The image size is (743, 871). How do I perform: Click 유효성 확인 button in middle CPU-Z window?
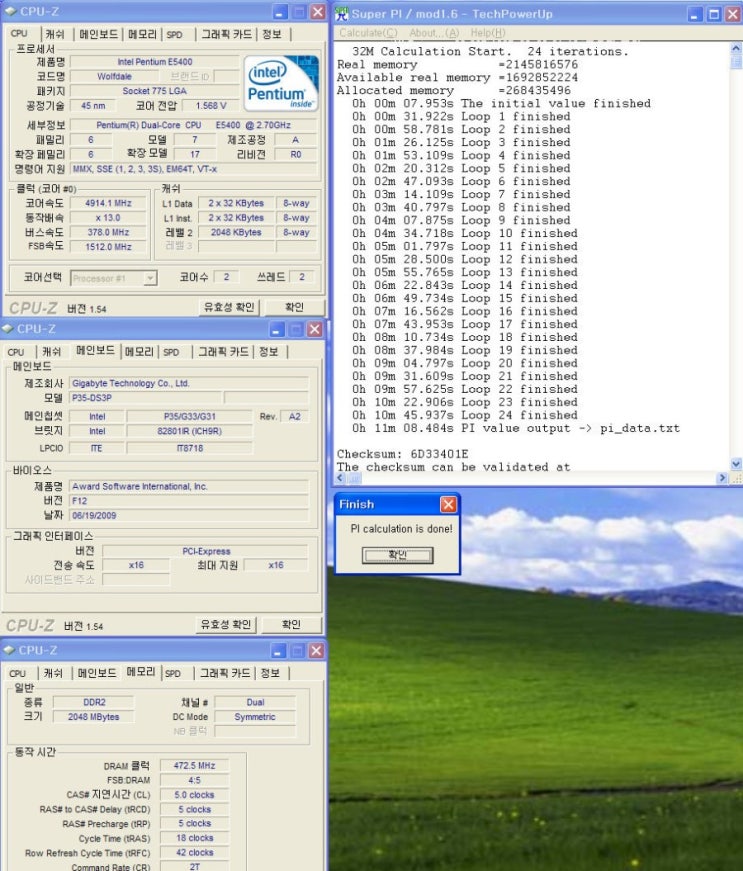pyautogui.click(x=225, y=624)
